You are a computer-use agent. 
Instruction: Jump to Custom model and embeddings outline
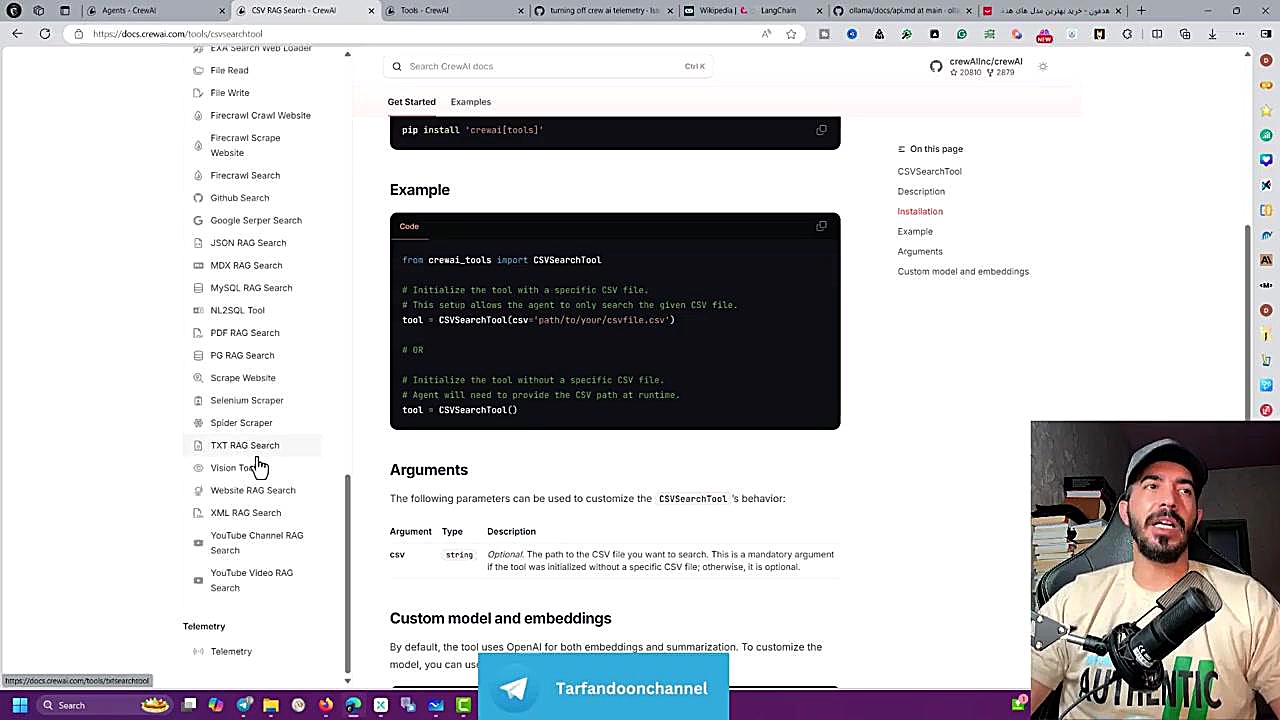(963, 271)
